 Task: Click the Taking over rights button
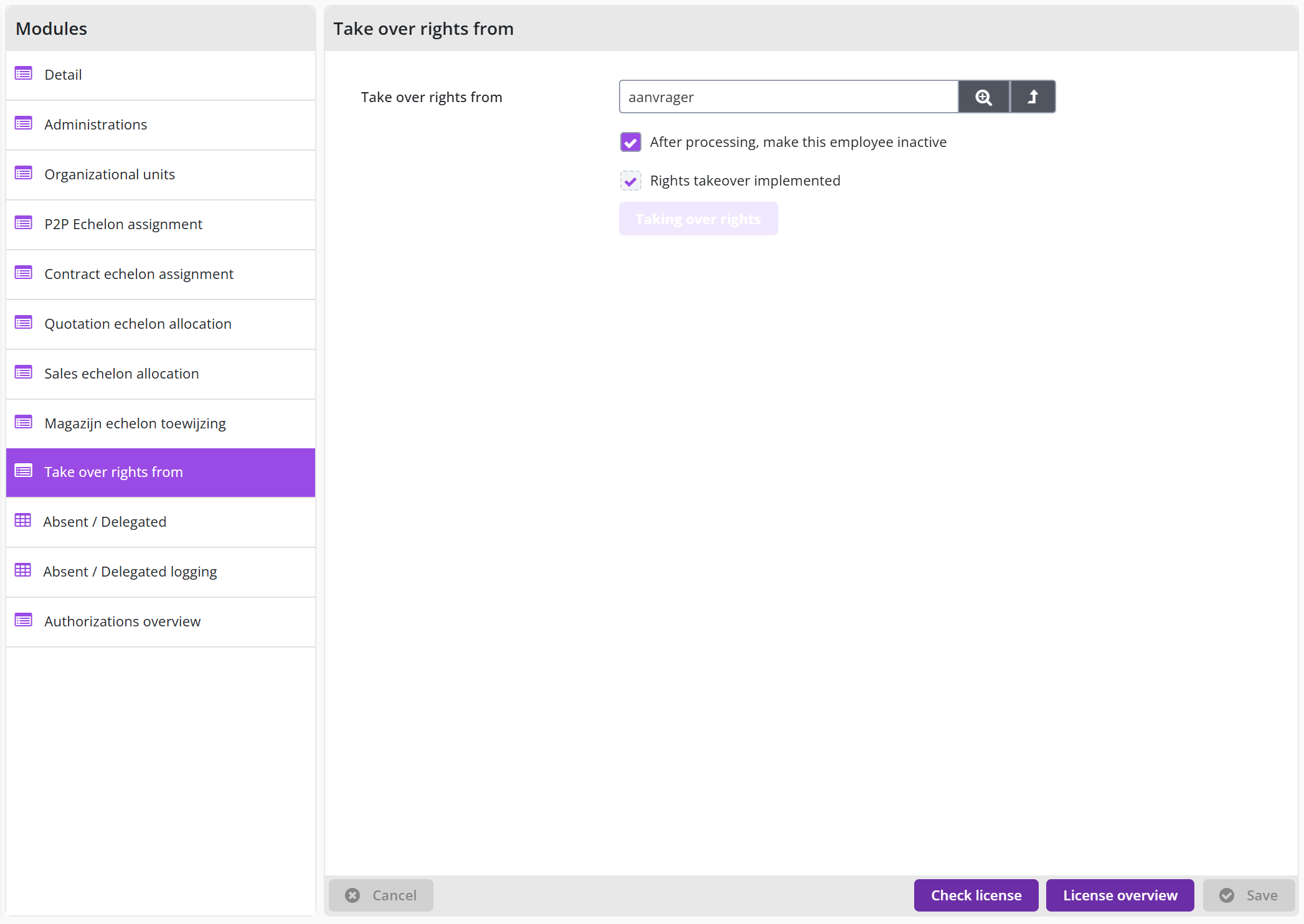698,219
